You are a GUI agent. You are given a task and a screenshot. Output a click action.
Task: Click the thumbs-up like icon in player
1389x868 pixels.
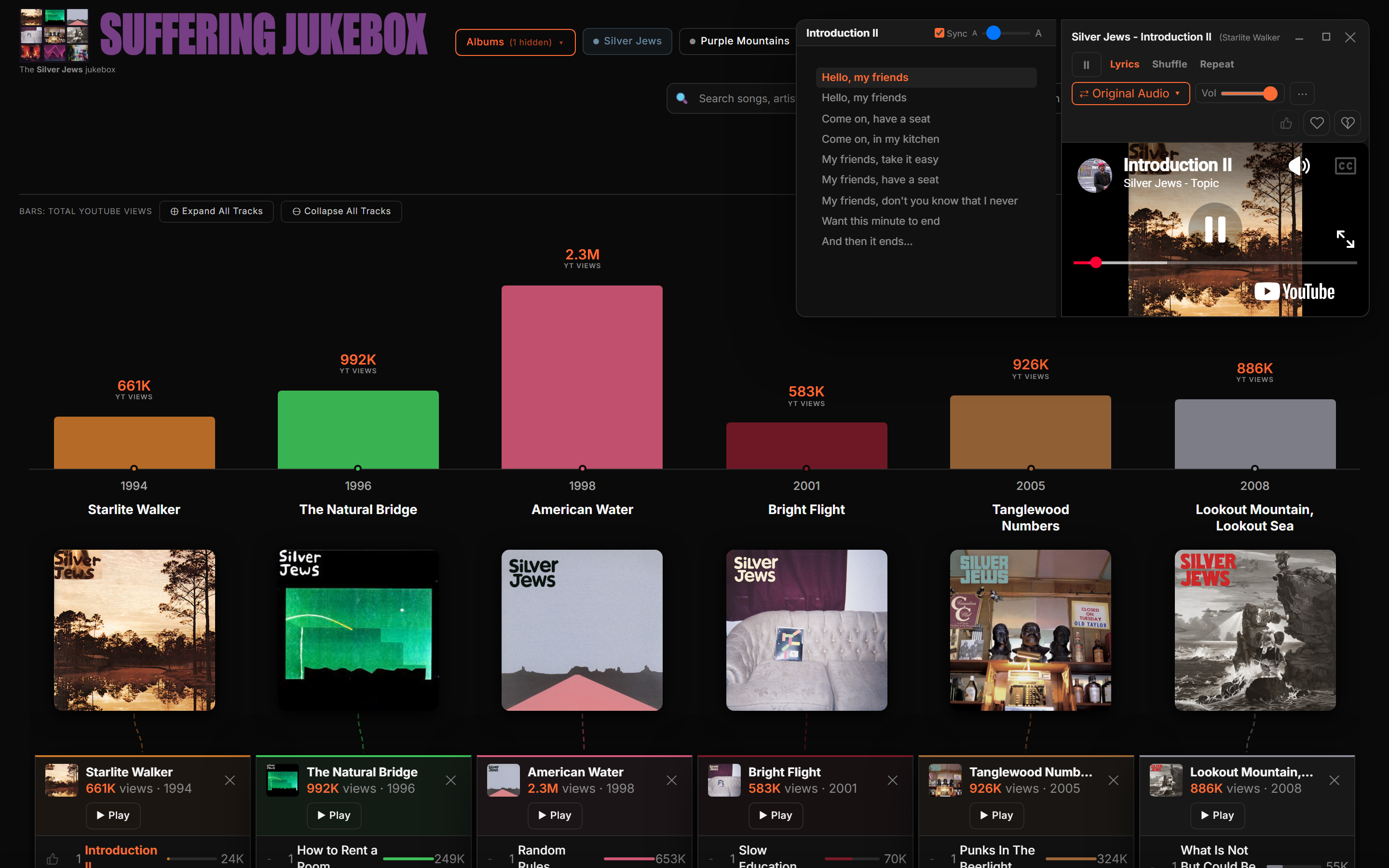pos(1286,123)
